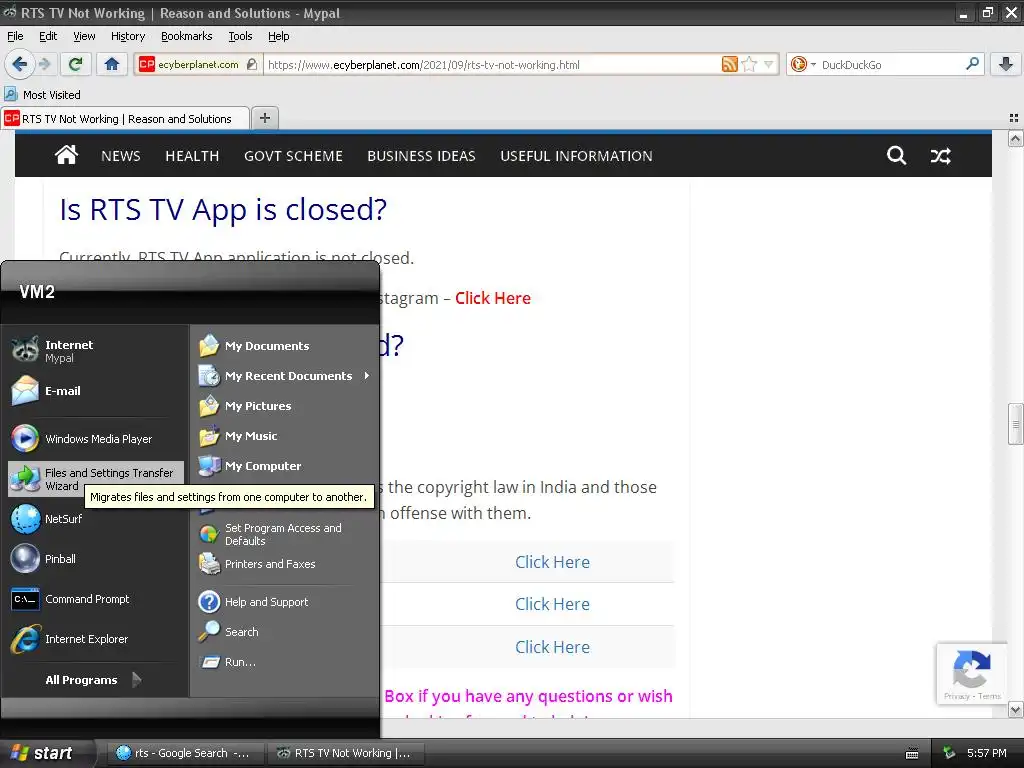Go to NEWS section of site
Viewport: 1024px width, 768px height.
[x=120, y=155]
